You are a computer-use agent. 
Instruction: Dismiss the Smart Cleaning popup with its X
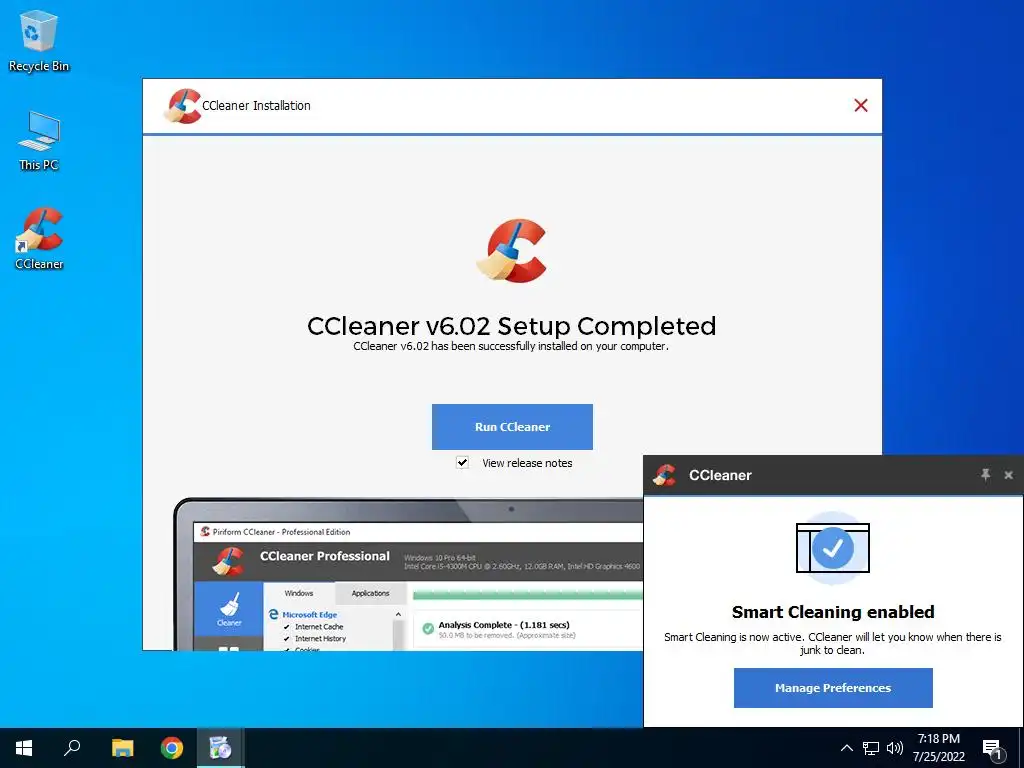click(1008, 475)
